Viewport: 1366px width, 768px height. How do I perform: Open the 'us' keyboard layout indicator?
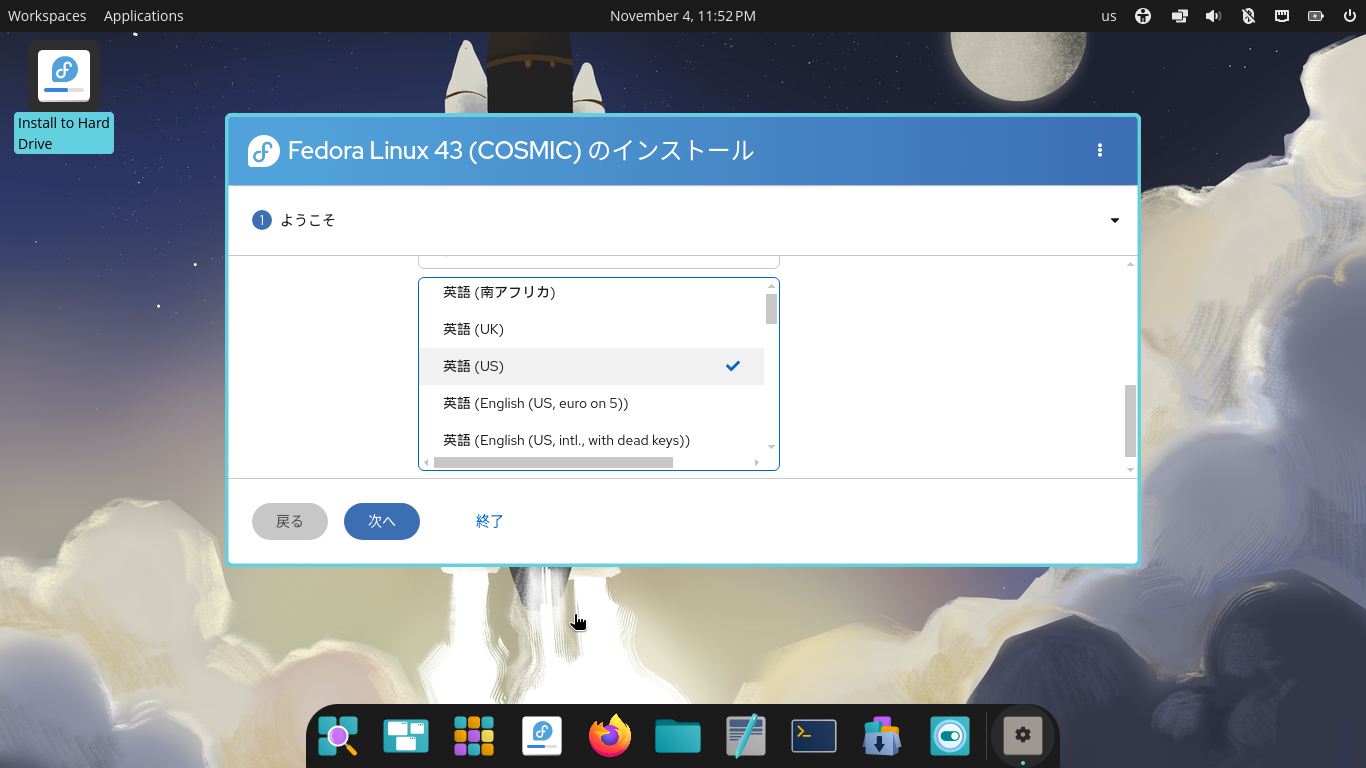point(1109,16)
